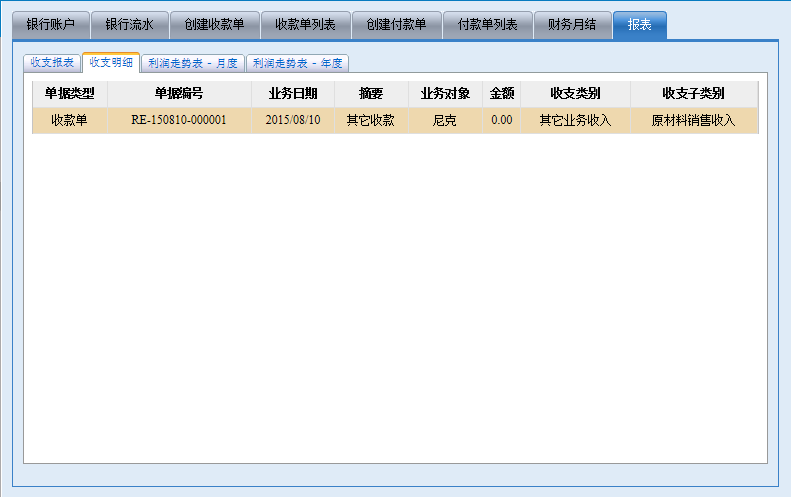Click the 收支类别 column header
The width and height of the screenshot is (791, 497).
click(575, 93)
